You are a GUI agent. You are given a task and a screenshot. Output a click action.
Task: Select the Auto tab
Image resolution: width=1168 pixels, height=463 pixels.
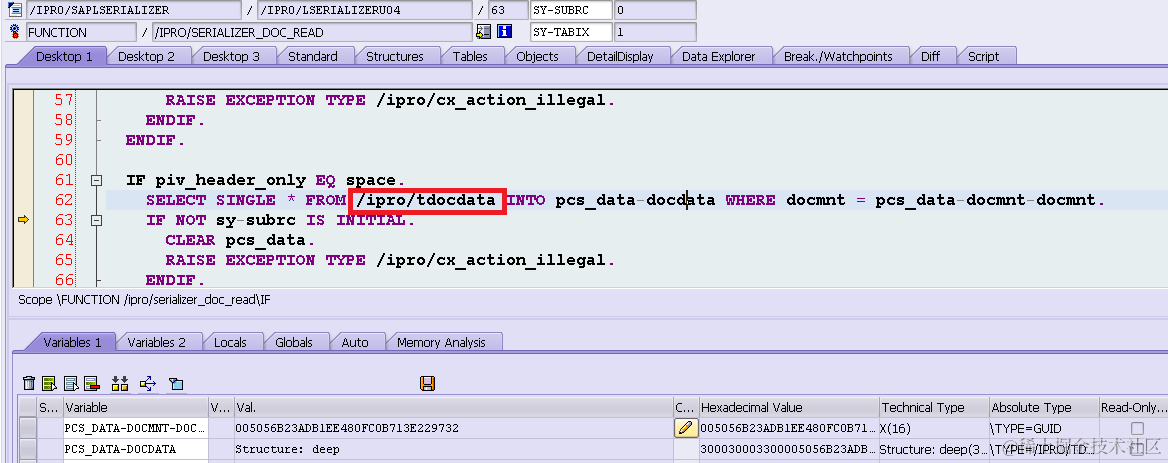pos(355,342)
